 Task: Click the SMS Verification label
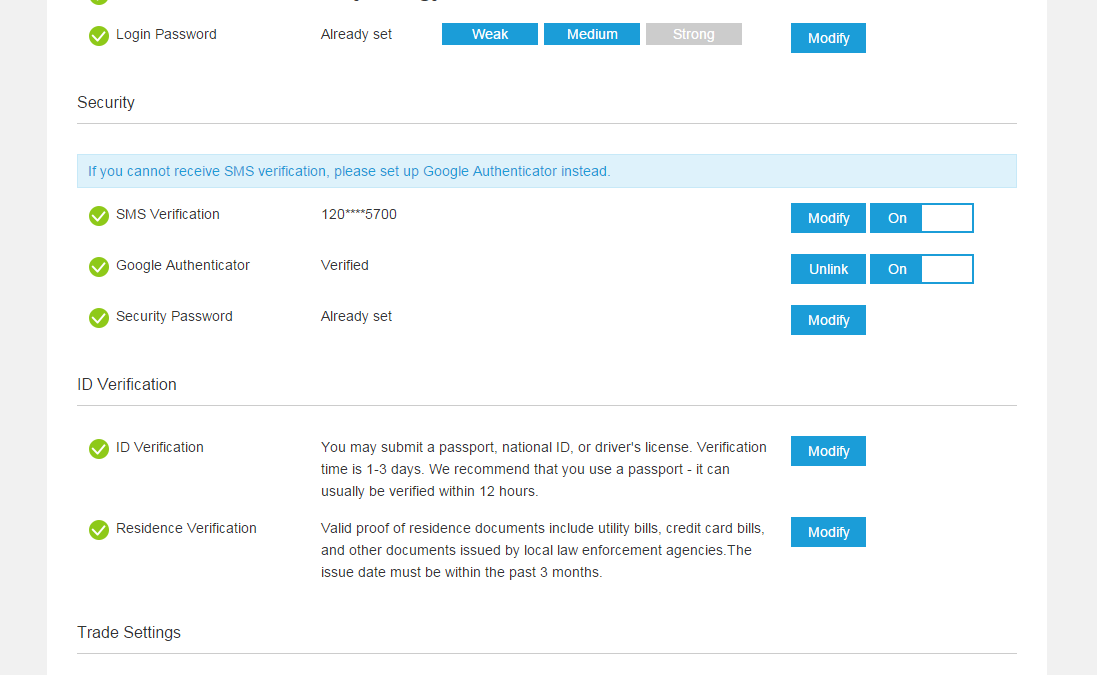168,215
